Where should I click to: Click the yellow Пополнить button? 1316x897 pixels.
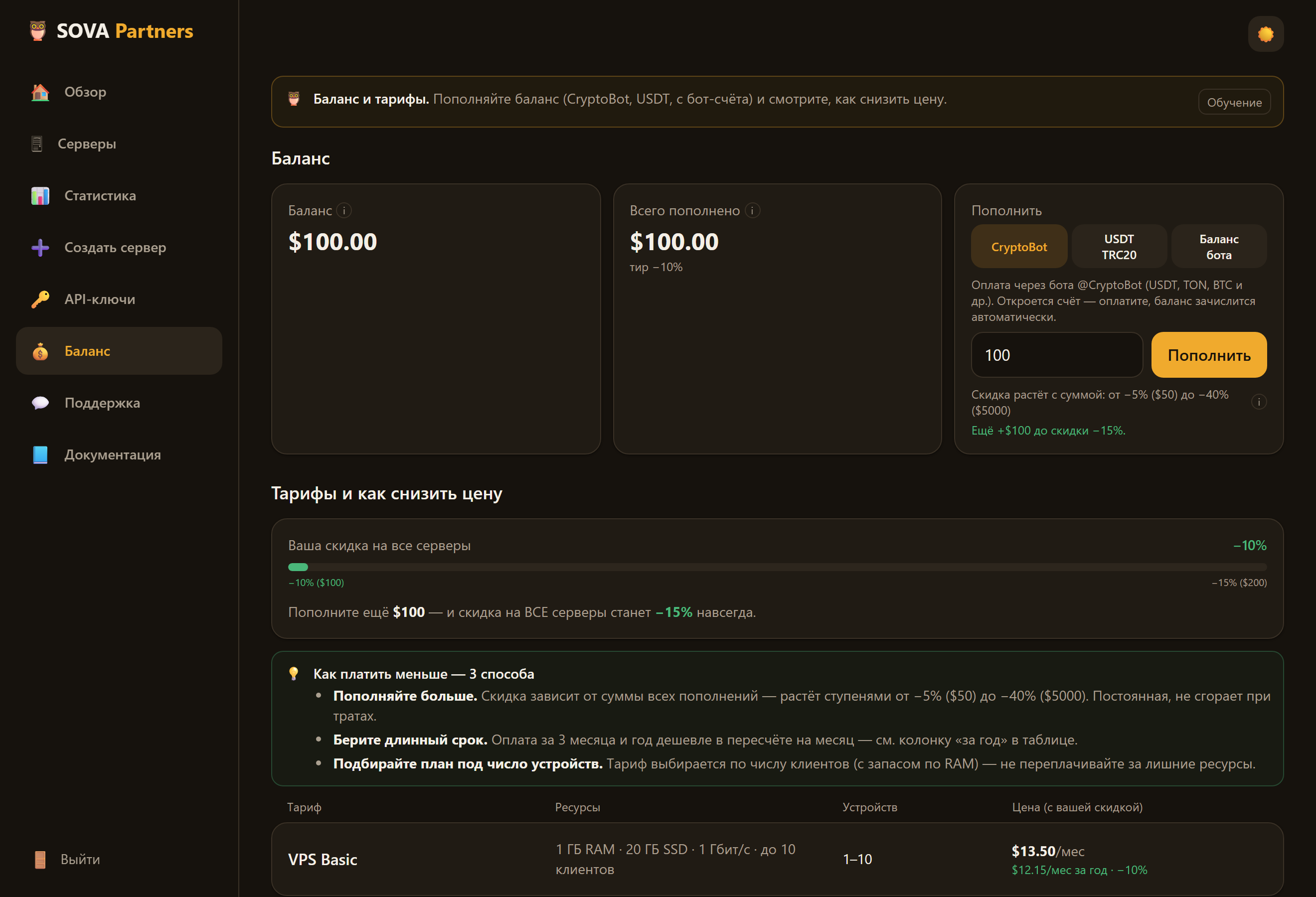[x=1209, y=355]
